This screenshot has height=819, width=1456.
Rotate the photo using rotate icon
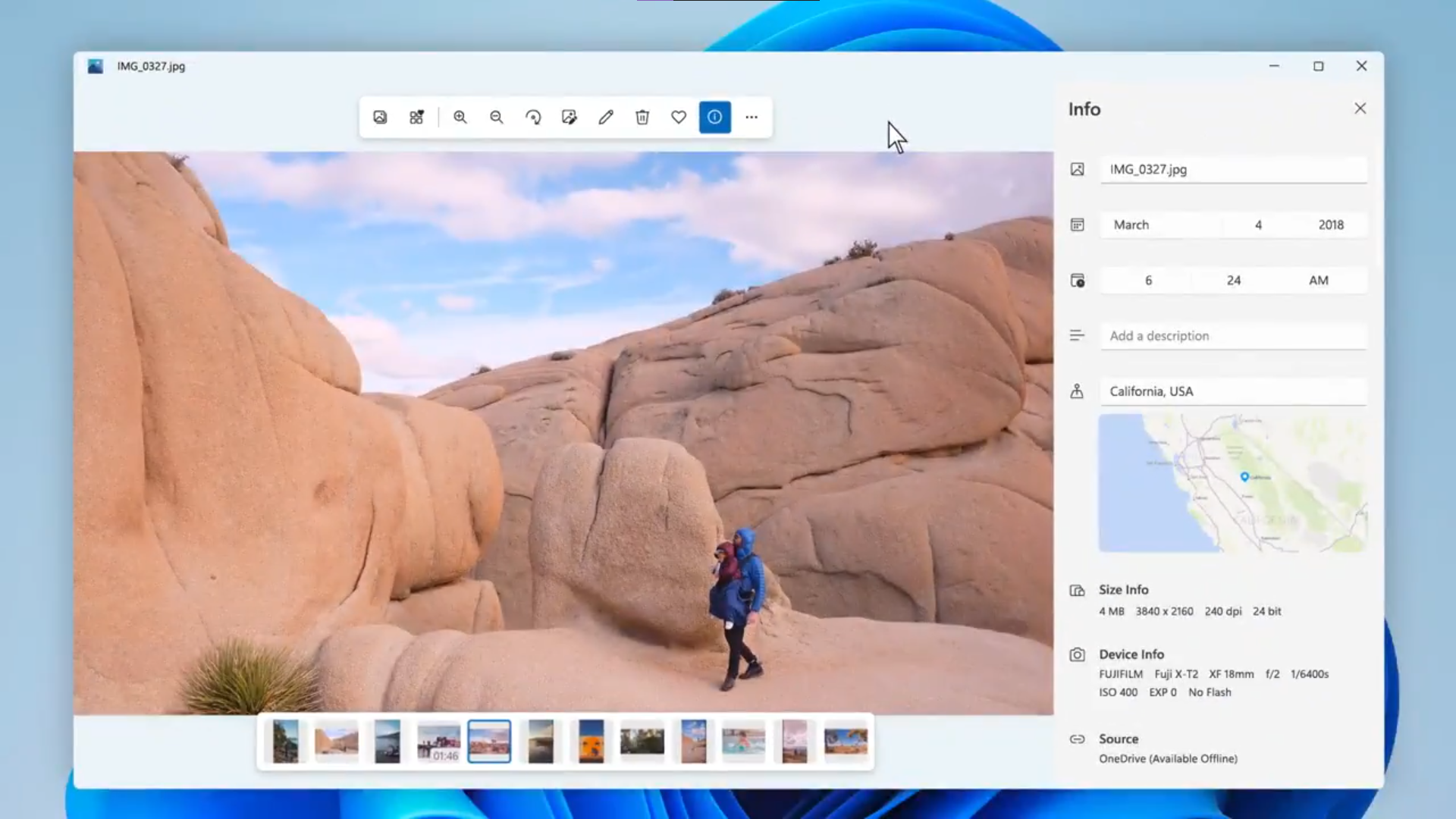pos(533,118)
